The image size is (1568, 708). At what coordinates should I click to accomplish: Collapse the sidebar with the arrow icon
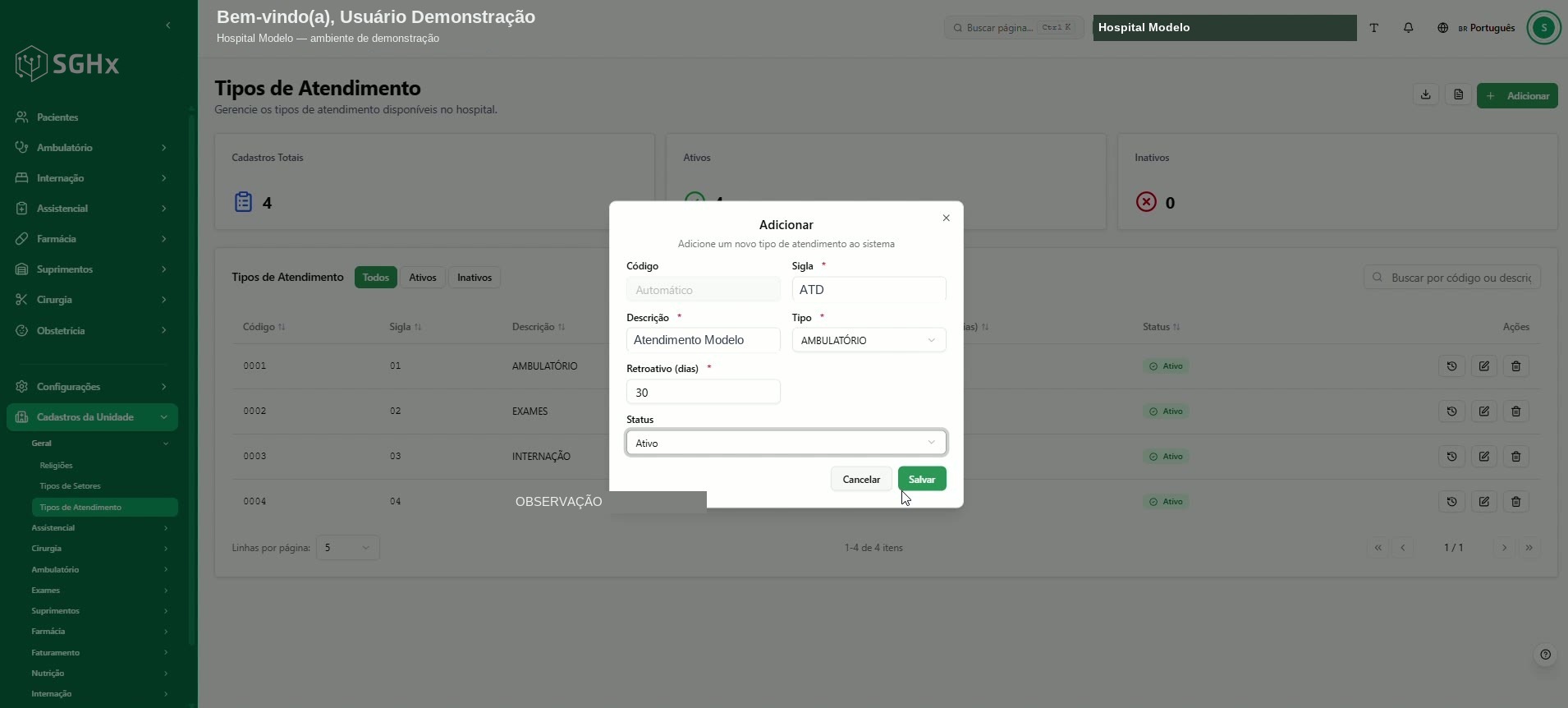click(167, 25)
